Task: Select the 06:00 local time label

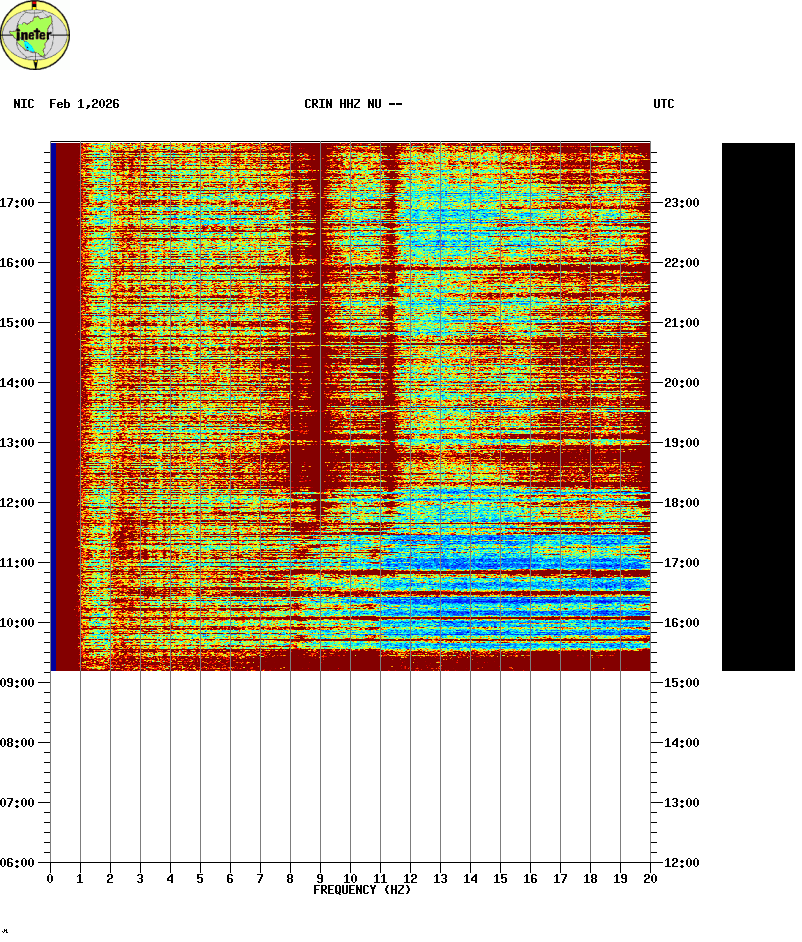Action: pyautogui.click(x=18, y=863)
